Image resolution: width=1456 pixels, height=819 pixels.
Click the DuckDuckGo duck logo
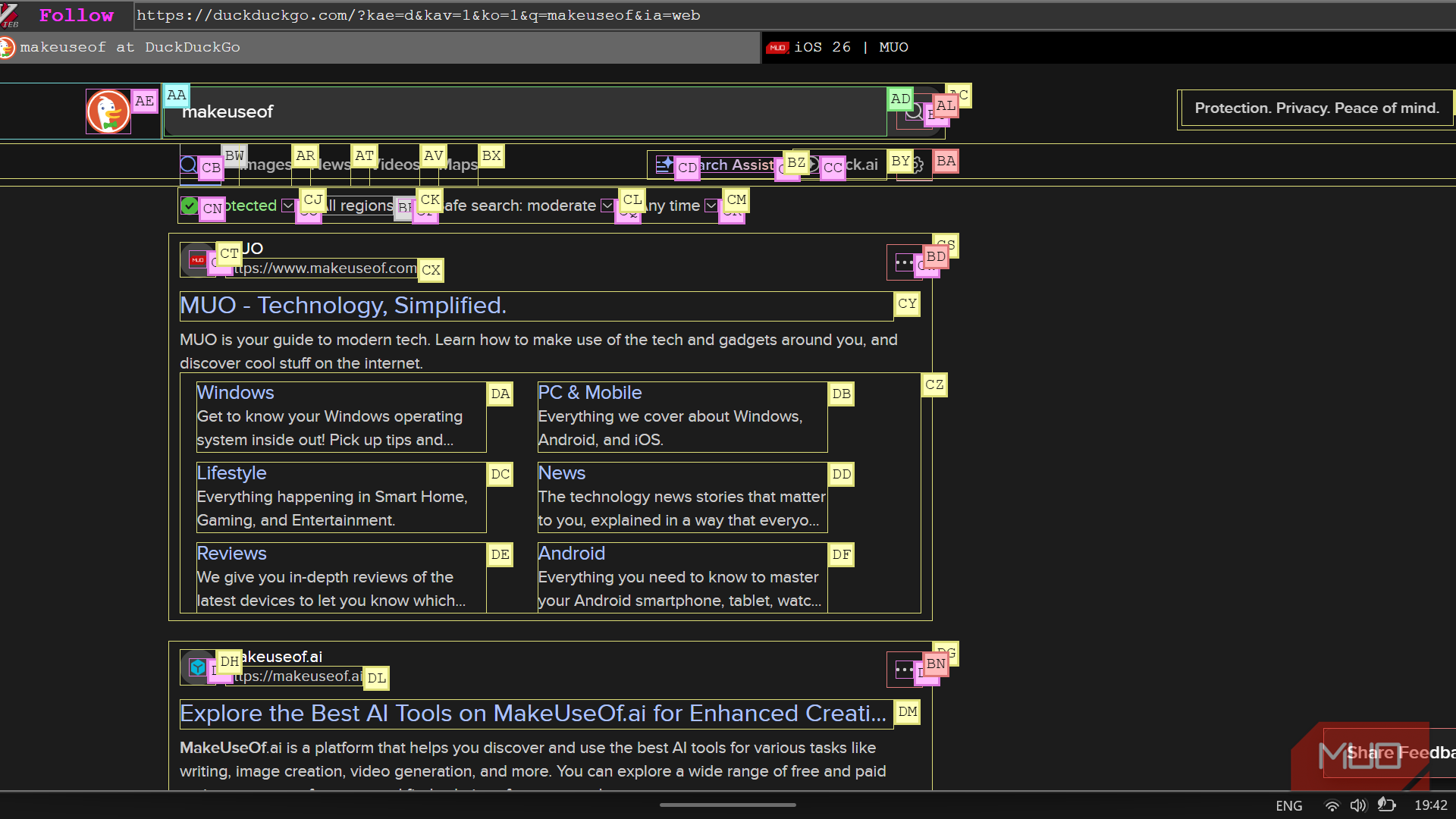click(x=108, y=111)
